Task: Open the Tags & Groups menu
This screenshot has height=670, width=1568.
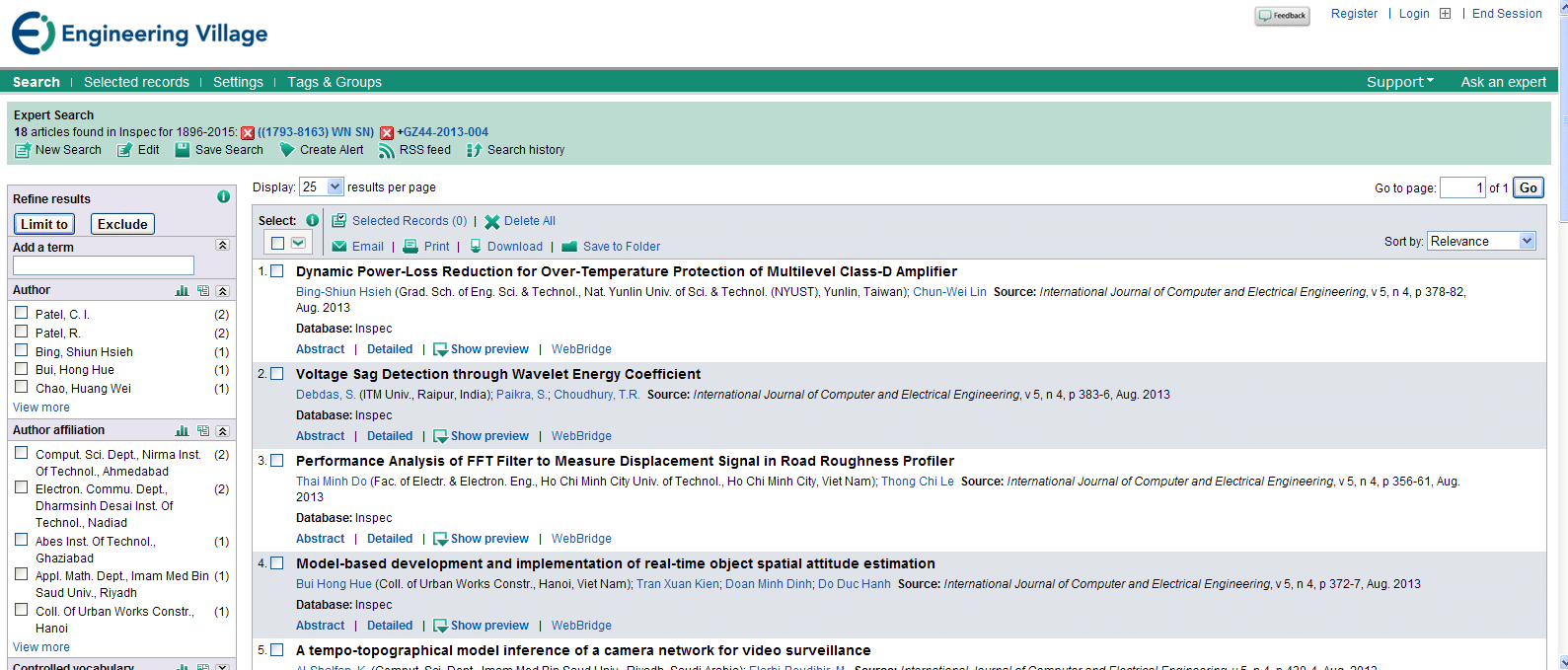Action: [335, 82]
